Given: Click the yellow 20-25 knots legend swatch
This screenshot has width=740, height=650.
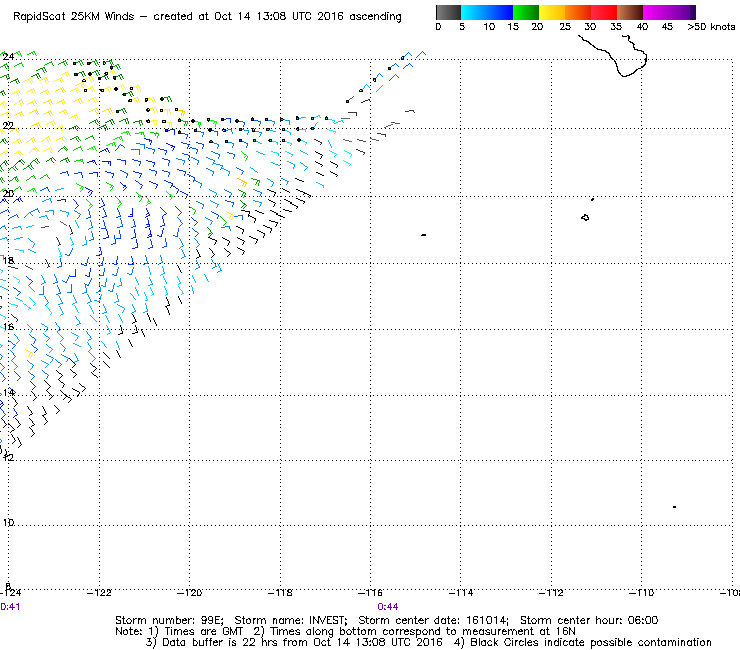Looking at the screenshot, I should (x=552, y=12).
